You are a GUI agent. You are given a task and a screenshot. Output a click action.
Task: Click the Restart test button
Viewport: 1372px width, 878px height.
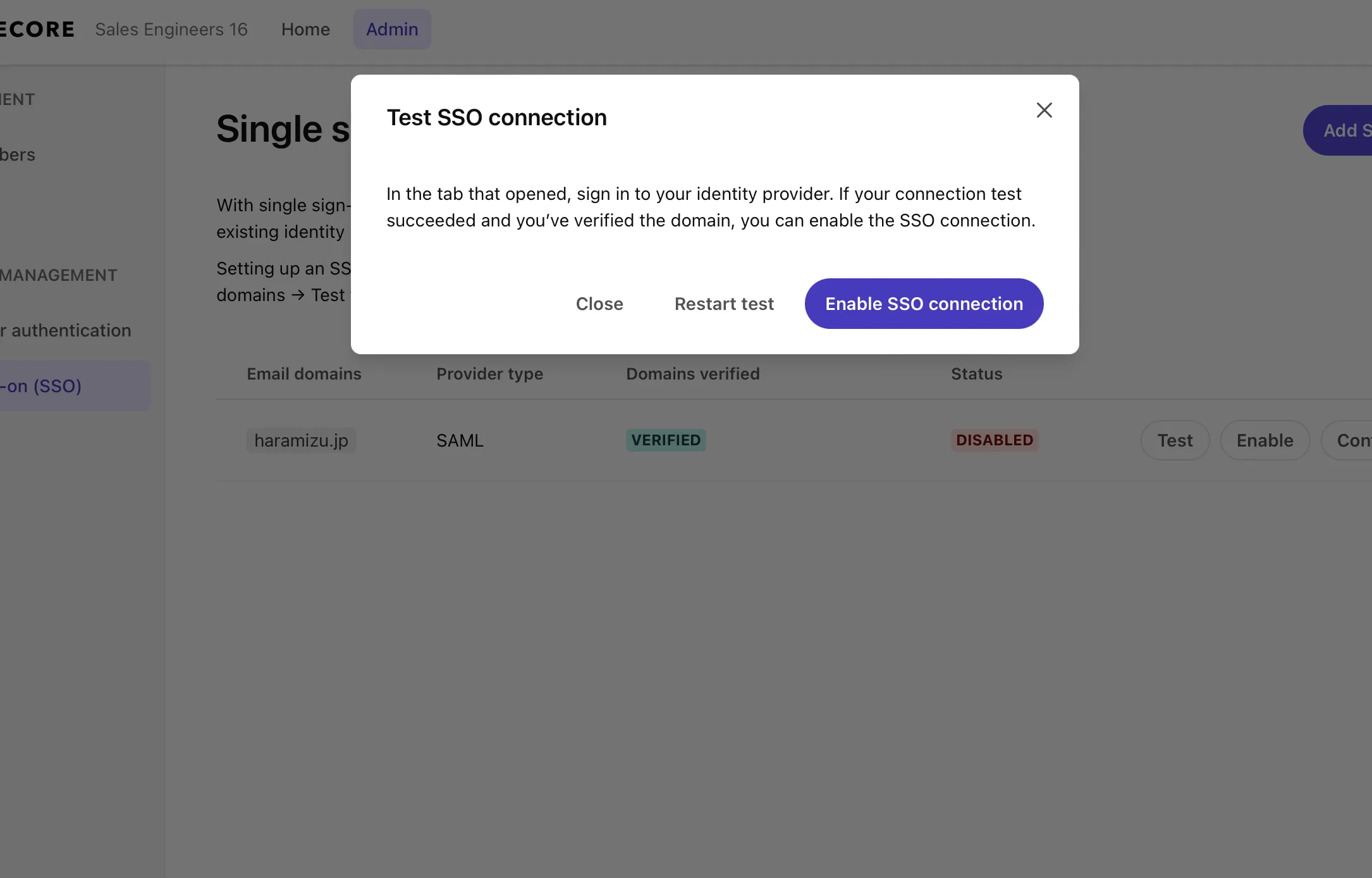(x=724, y=303)
